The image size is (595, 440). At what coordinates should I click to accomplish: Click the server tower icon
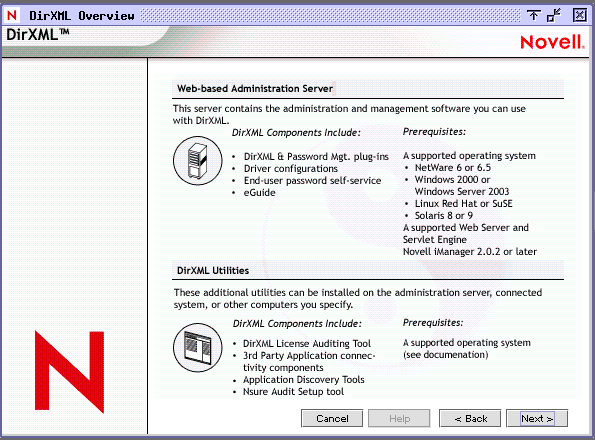click(198, 160)
